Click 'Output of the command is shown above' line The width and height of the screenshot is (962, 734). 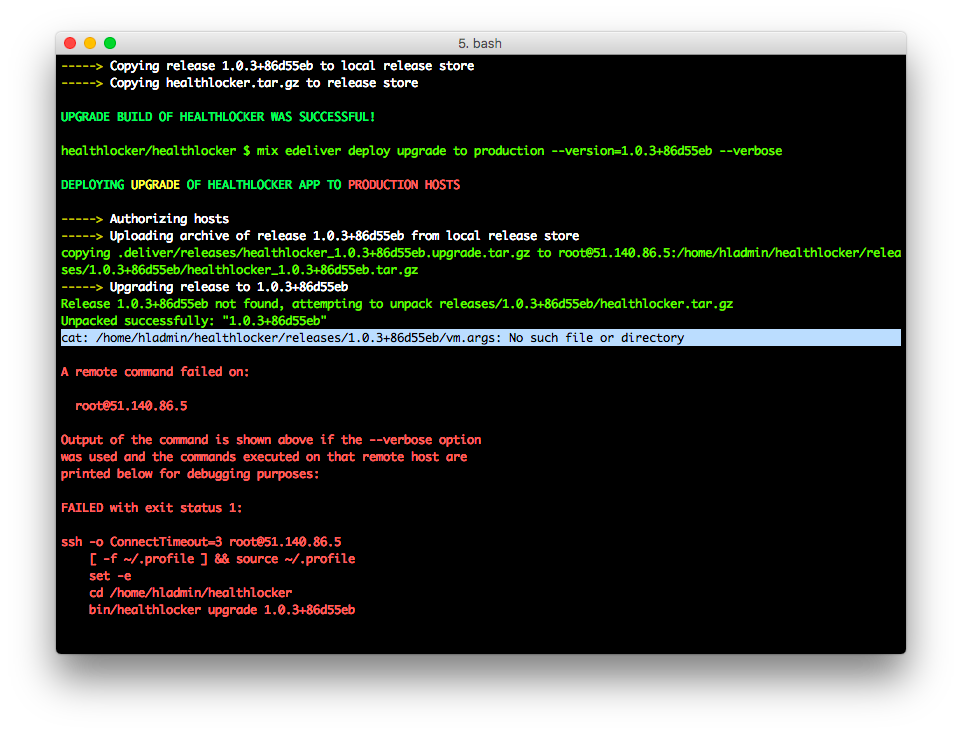pyautogui.click(x=271, y=440)
